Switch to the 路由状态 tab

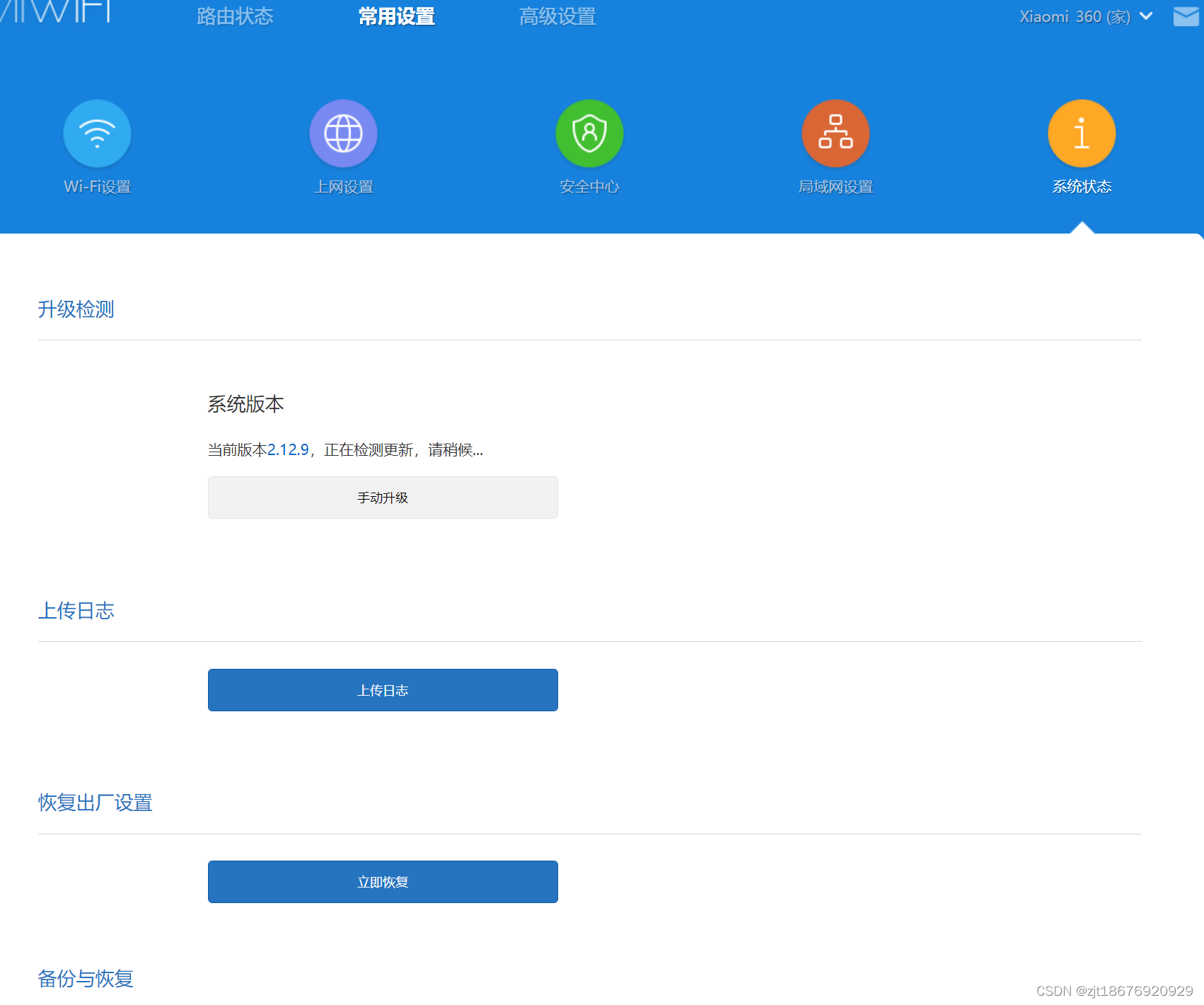click(235, 16)
